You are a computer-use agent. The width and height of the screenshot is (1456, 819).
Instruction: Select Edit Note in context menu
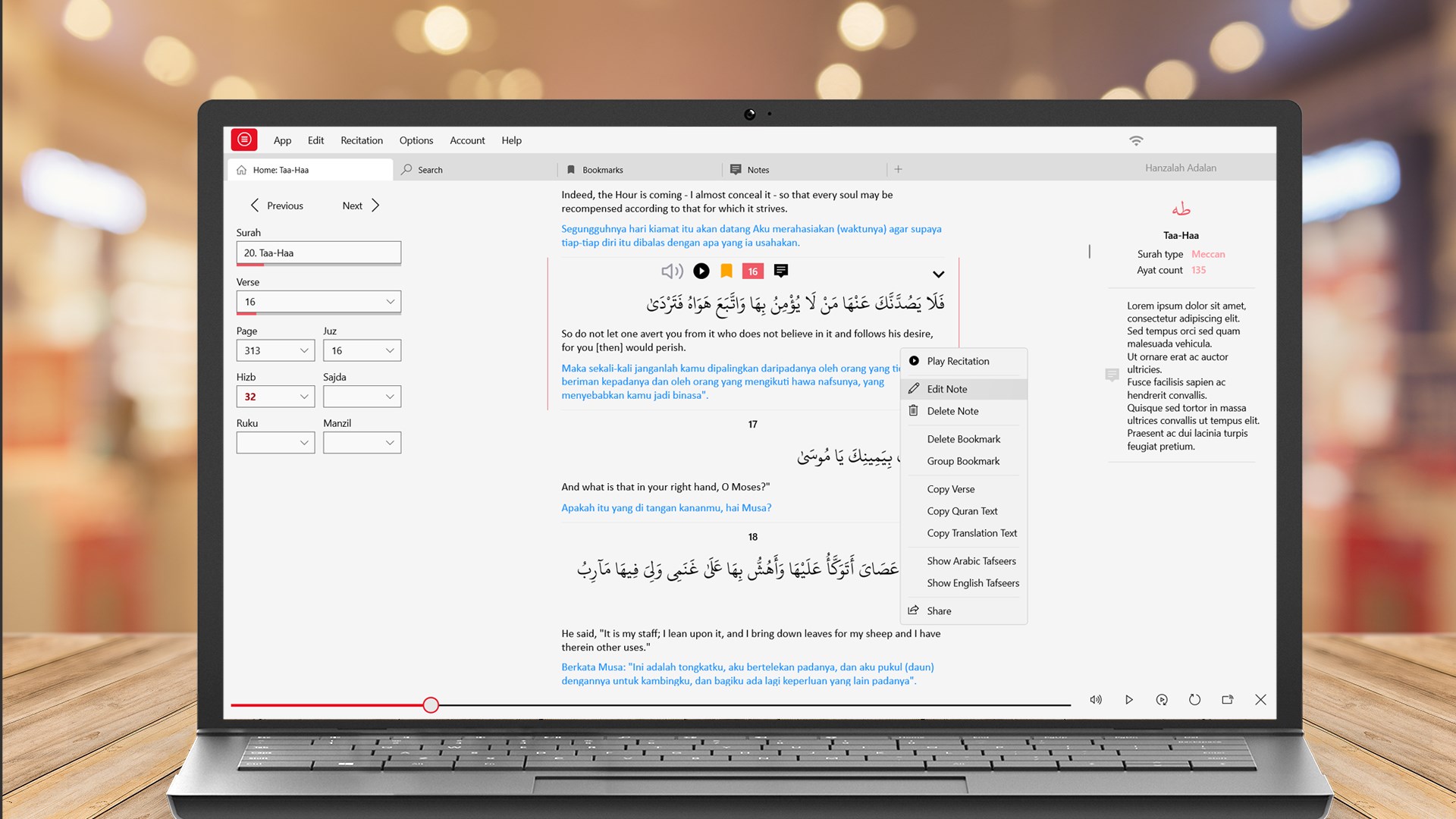947,389
